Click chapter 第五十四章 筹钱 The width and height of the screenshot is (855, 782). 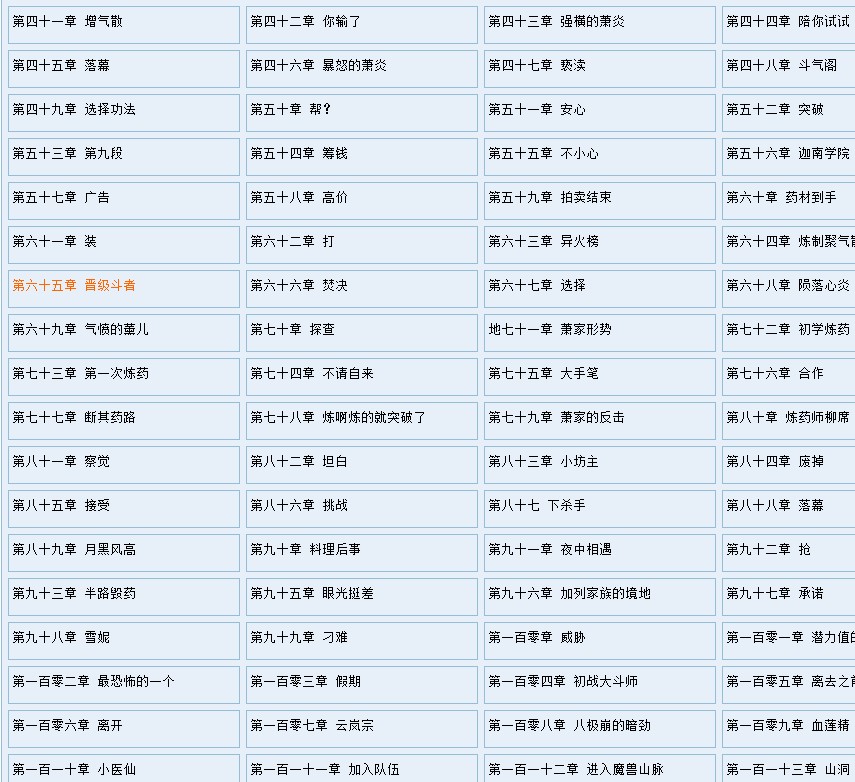tap(299, 154)
